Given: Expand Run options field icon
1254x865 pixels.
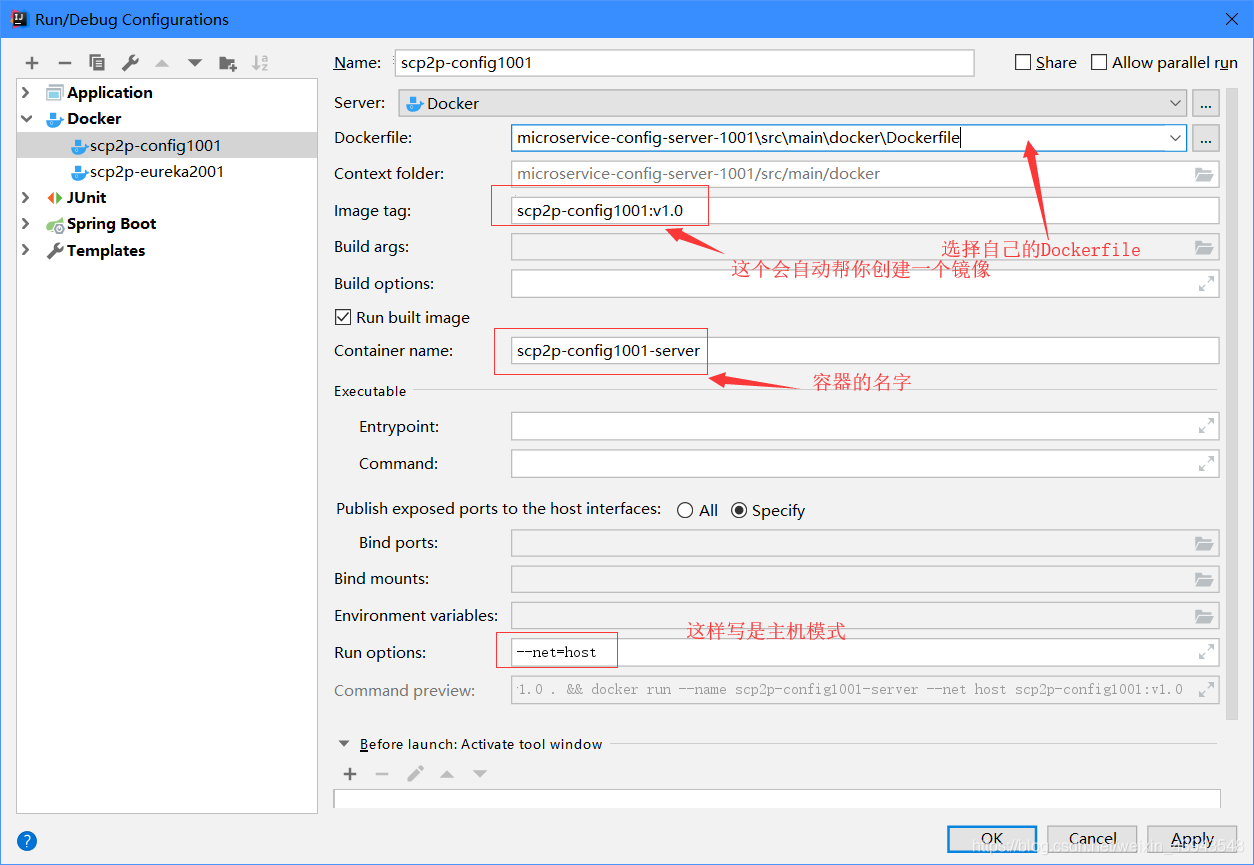Looking at the screenshot, I should [1206, 653].
